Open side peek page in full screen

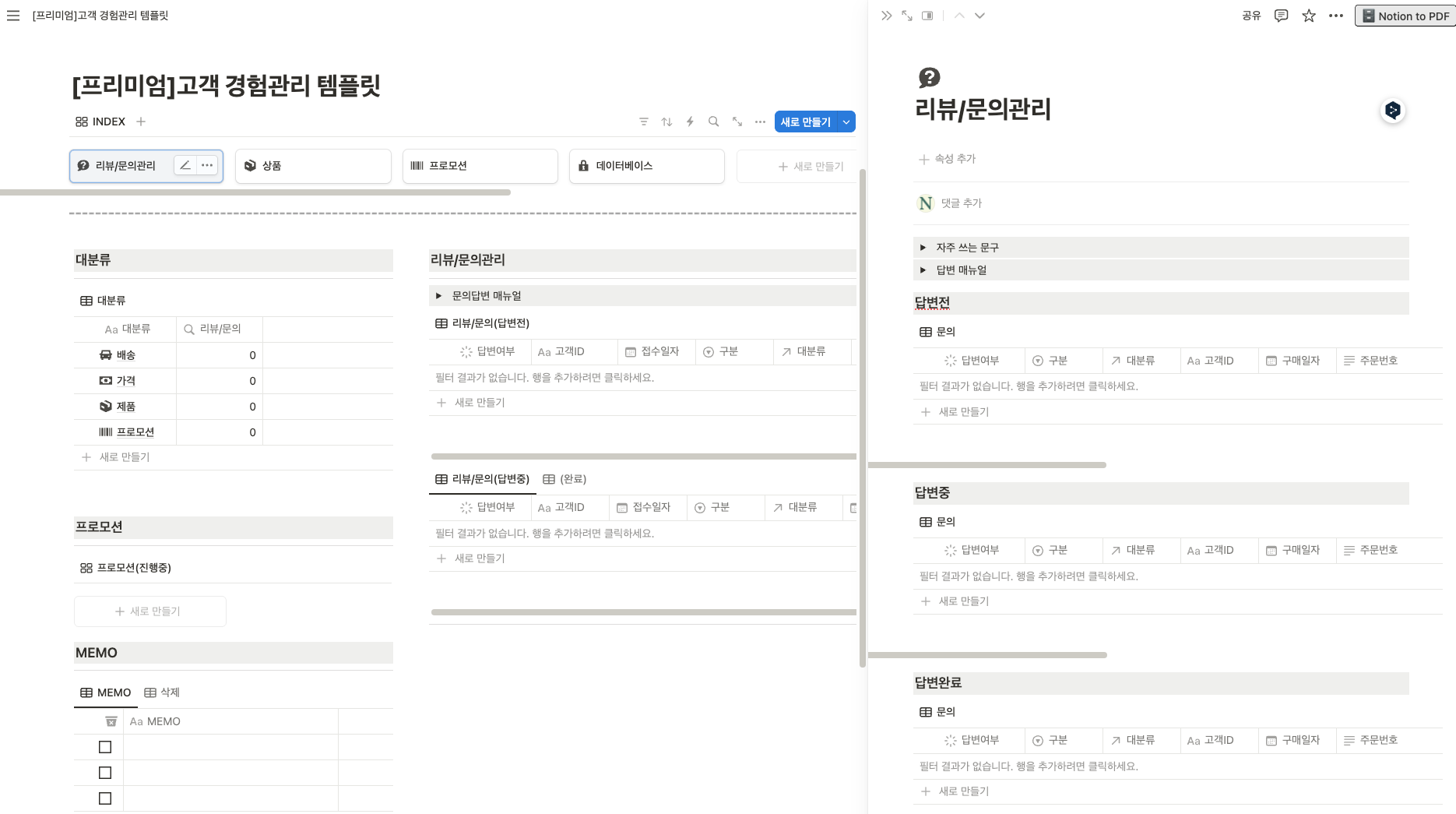pyautogui.click(x=907, y=16)
